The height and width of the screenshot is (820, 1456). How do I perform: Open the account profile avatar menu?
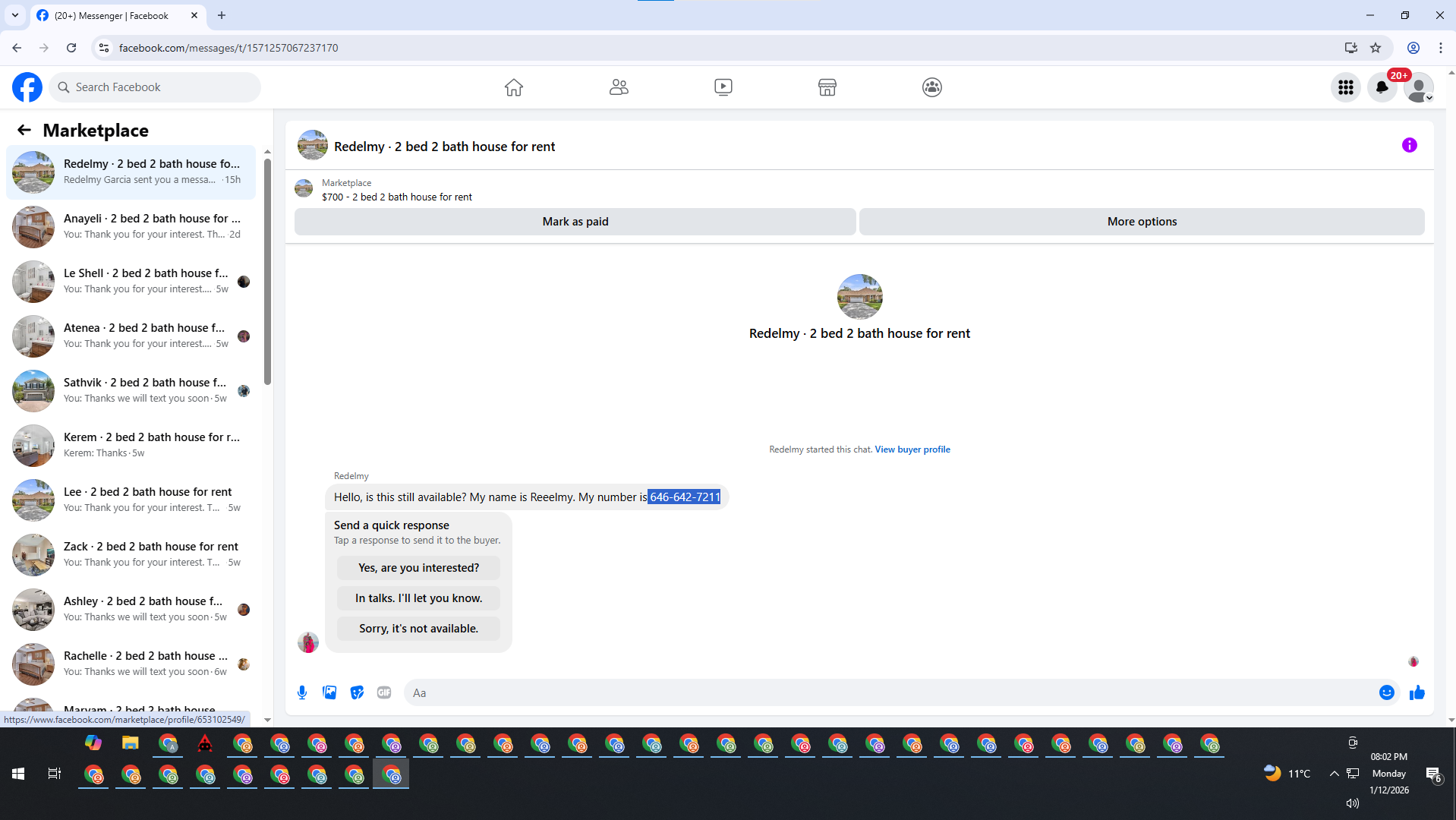point(1418,87)
